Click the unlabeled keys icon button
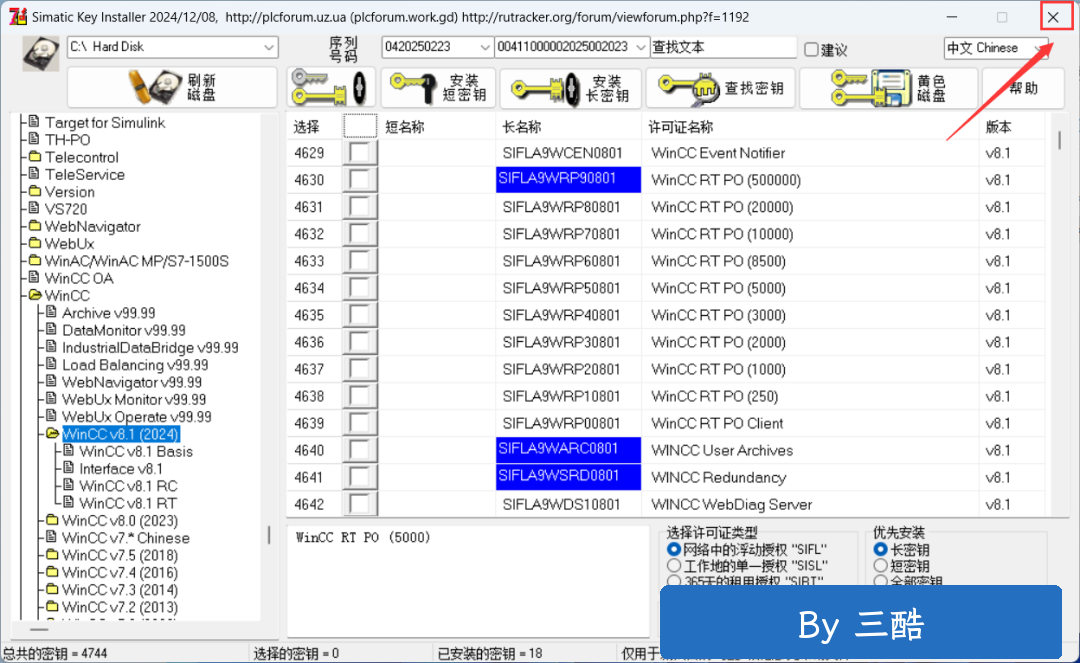Image resolution: width=1080 pixels, height=663 pixels. [x=331, y=87]
